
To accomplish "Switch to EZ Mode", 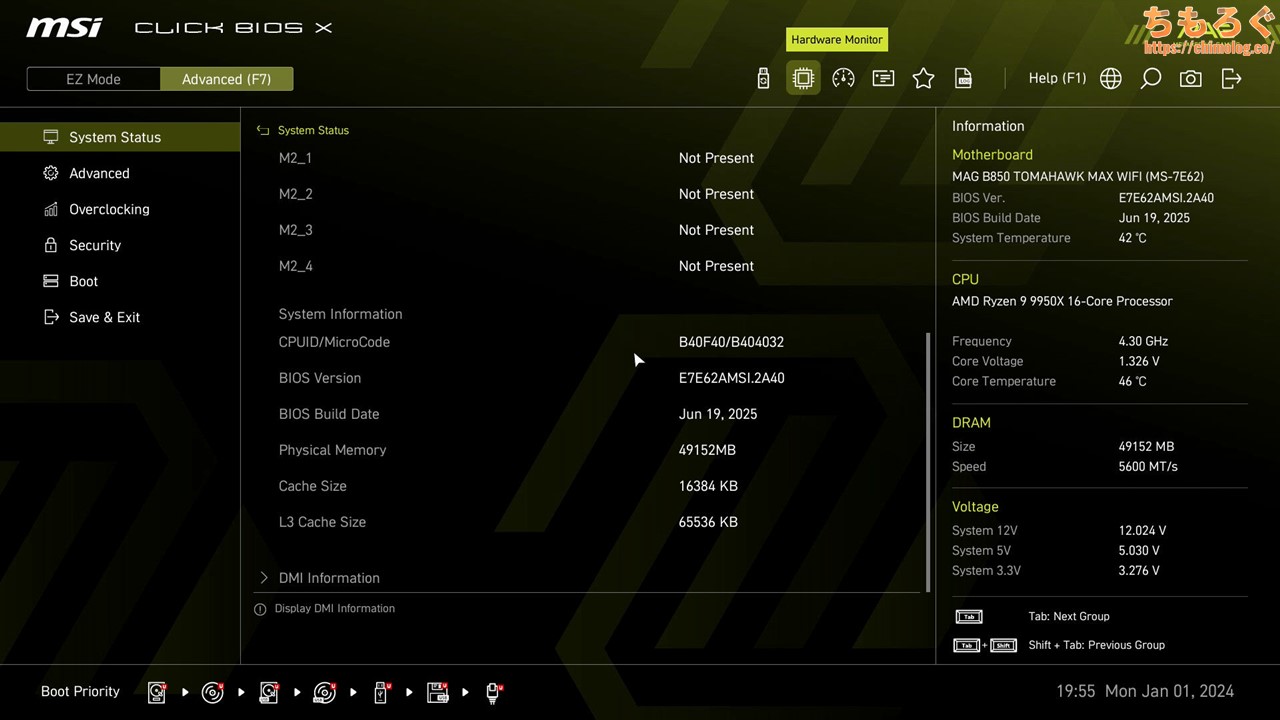I will [93, 79].
